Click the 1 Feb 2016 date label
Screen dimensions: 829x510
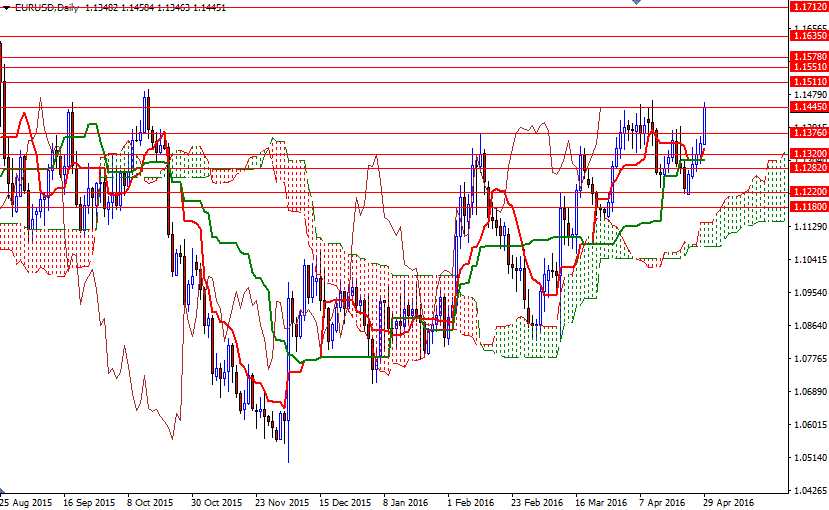click(471, 503)
